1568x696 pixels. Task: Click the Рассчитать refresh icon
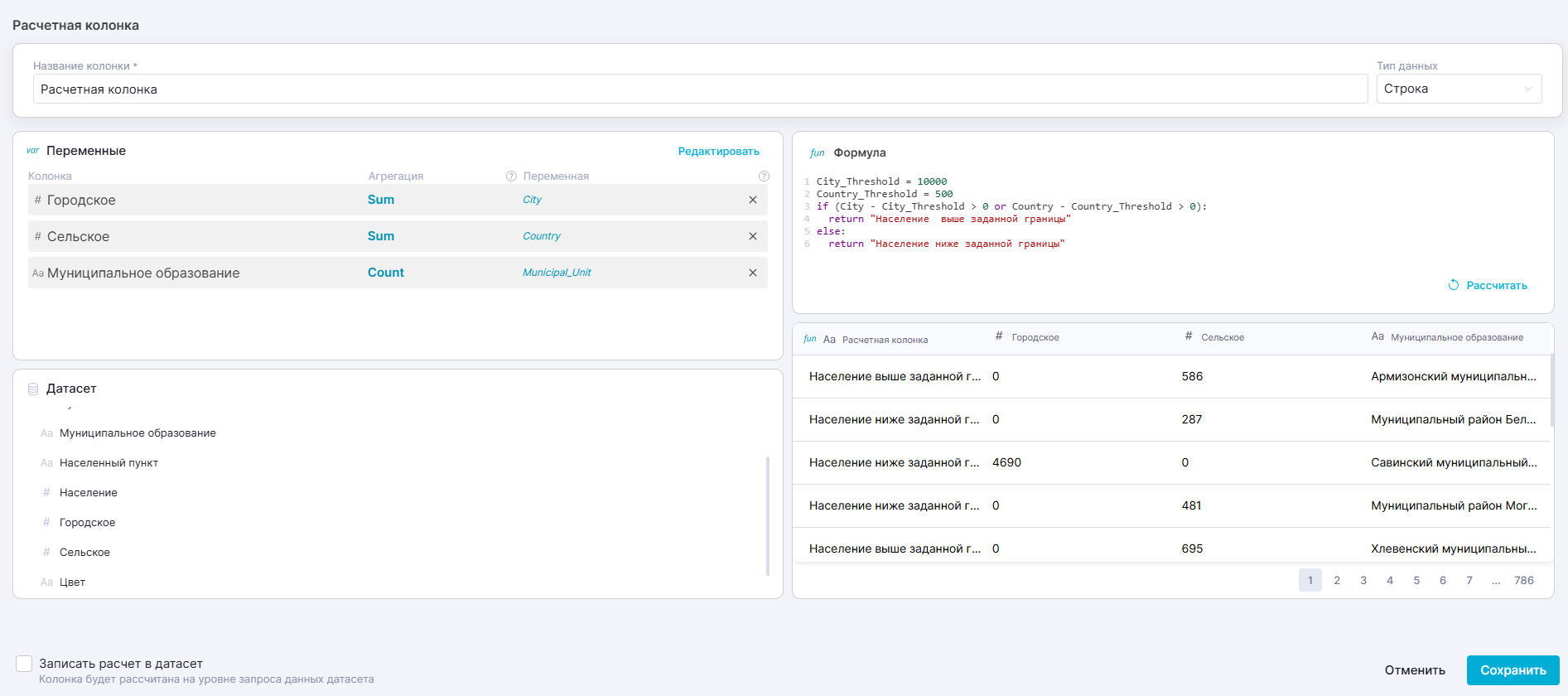pos(1453,285)
